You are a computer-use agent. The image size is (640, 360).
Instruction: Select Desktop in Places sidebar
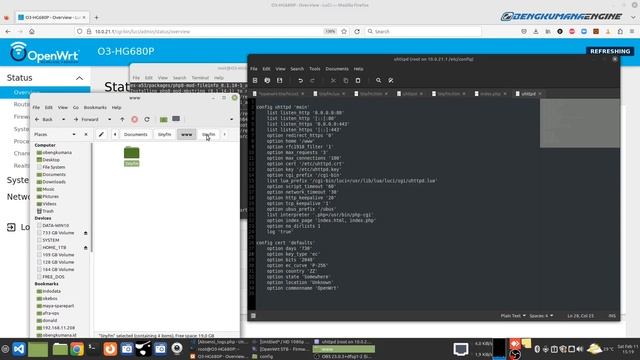tap(51, 160)
